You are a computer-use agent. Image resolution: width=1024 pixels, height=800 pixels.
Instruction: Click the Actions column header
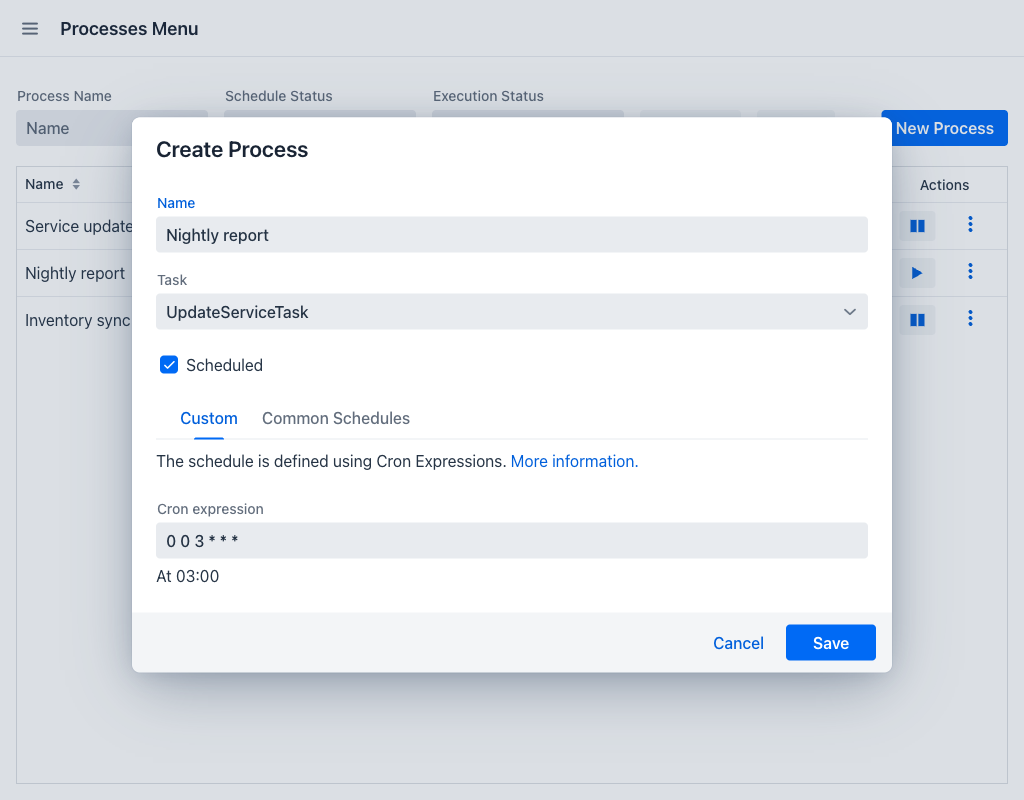pos(944,185)
